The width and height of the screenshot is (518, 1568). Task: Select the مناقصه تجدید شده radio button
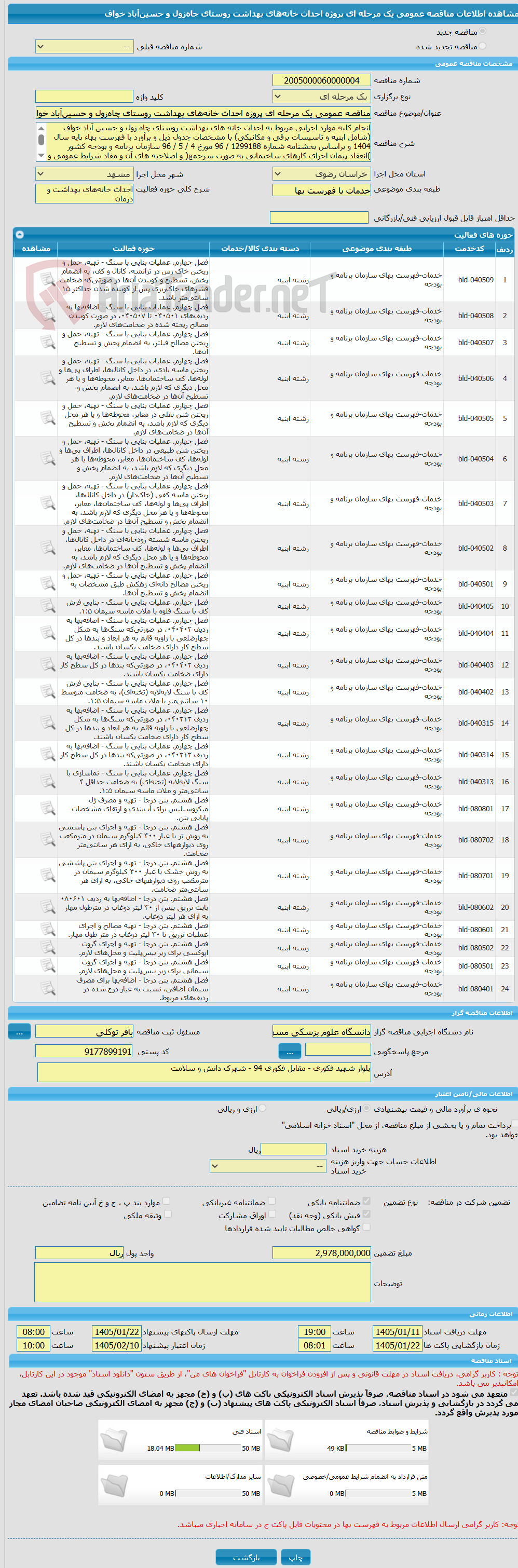pos(482,46)
